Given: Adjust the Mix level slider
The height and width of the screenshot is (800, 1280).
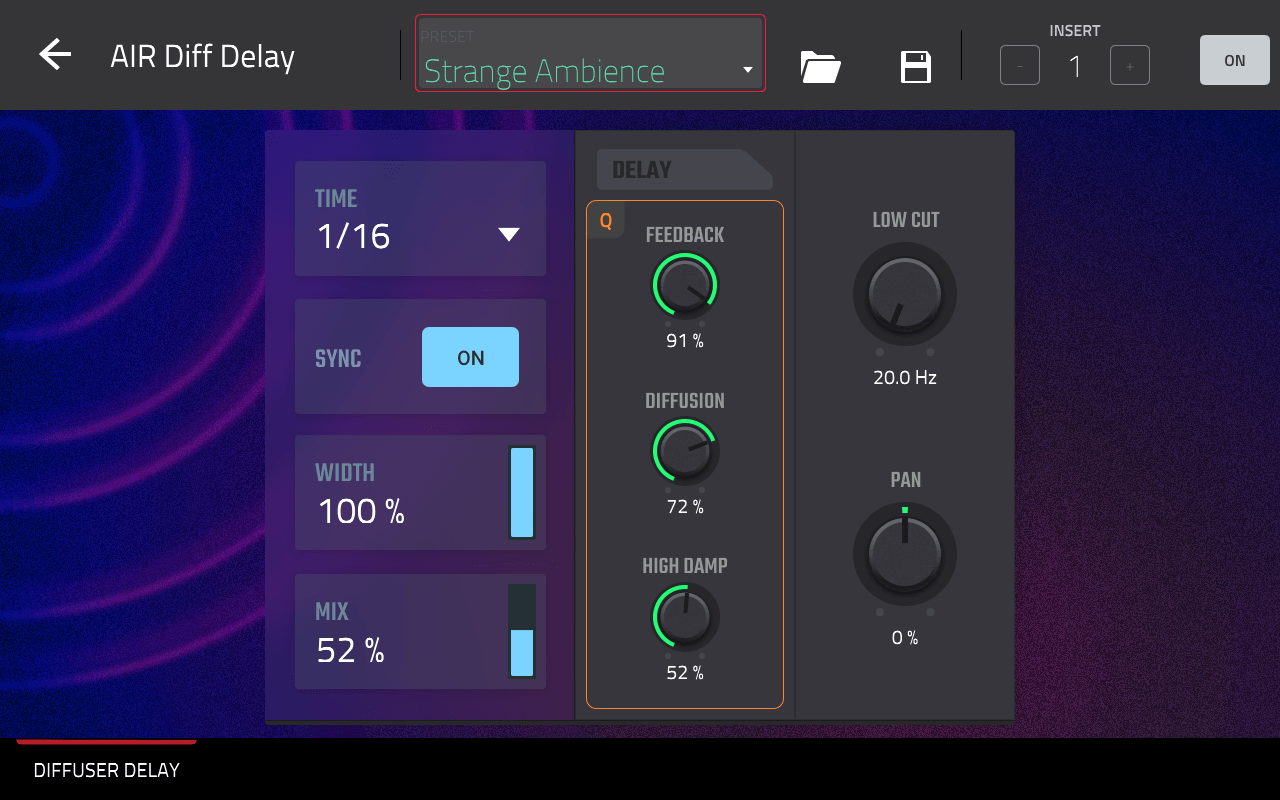Looking at the screenshot, I should coord(522,632).
